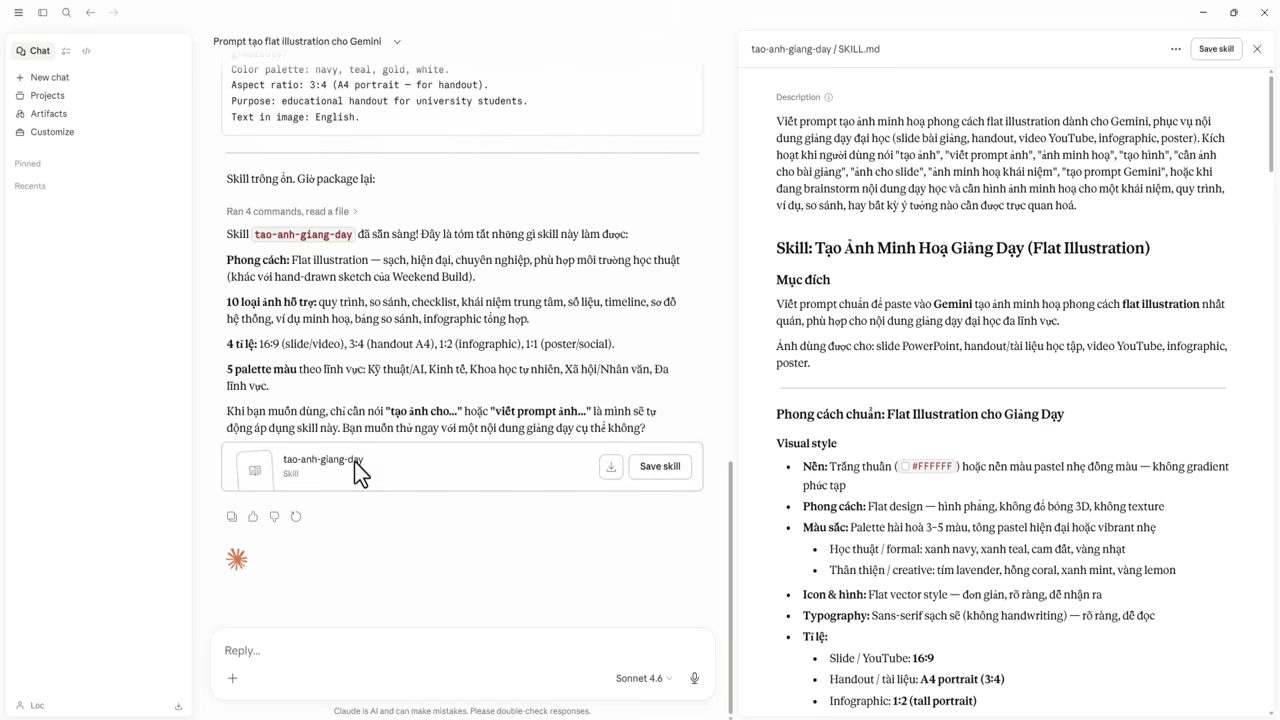Switch to the tasks list mode icon
The width and height of the screenshot is (1280, 720).
click(x=66, y=51)
